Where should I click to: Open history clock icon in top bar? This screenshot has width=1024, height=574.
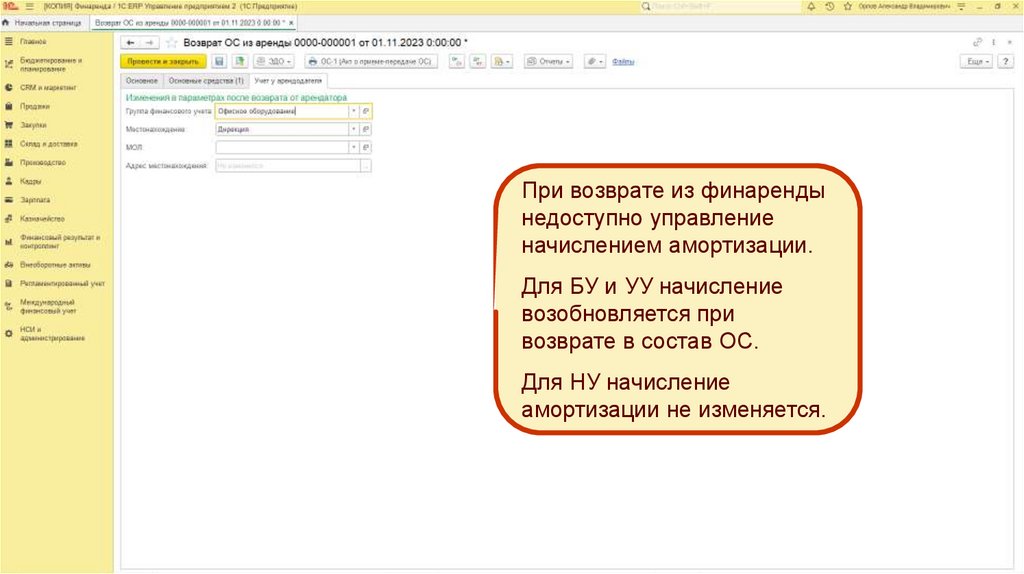coord(830,6)
